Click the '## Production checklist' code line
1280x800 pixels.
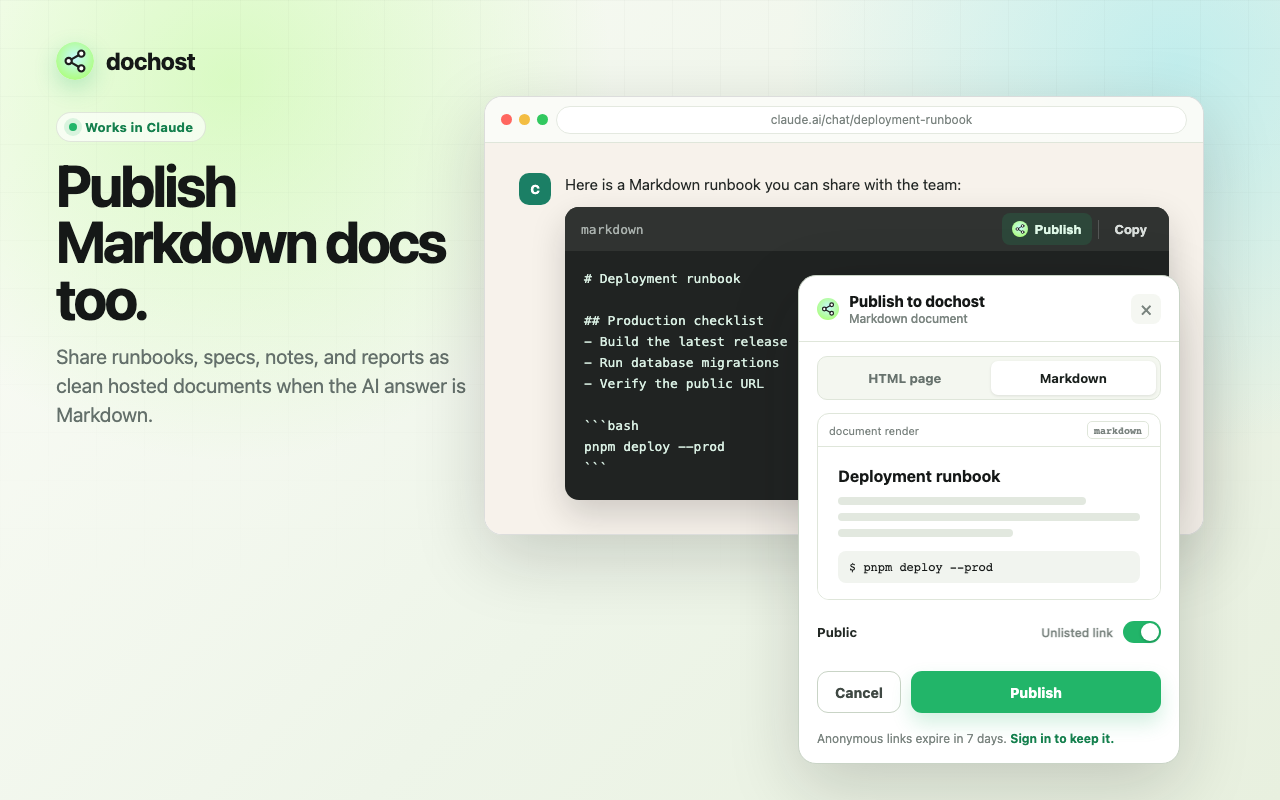coord(674,320)
